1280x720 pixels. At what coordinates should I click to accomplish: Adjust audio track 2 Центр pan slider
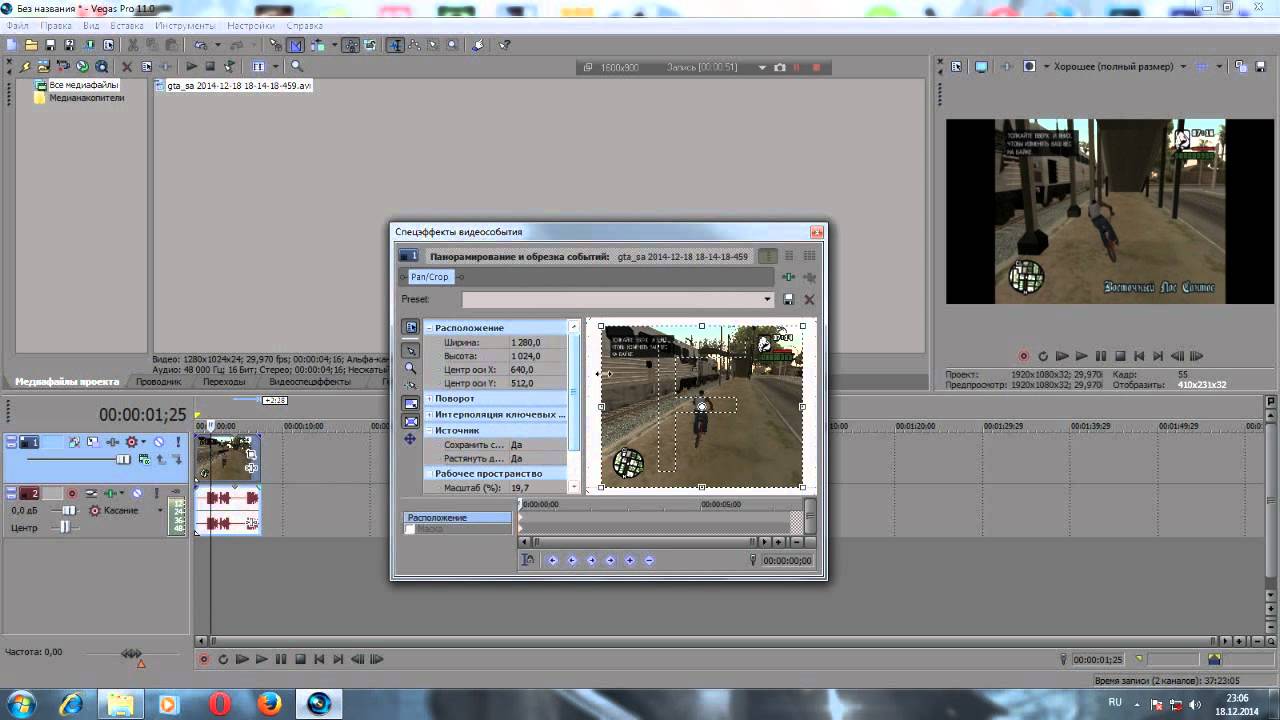(x=65, y=527)
